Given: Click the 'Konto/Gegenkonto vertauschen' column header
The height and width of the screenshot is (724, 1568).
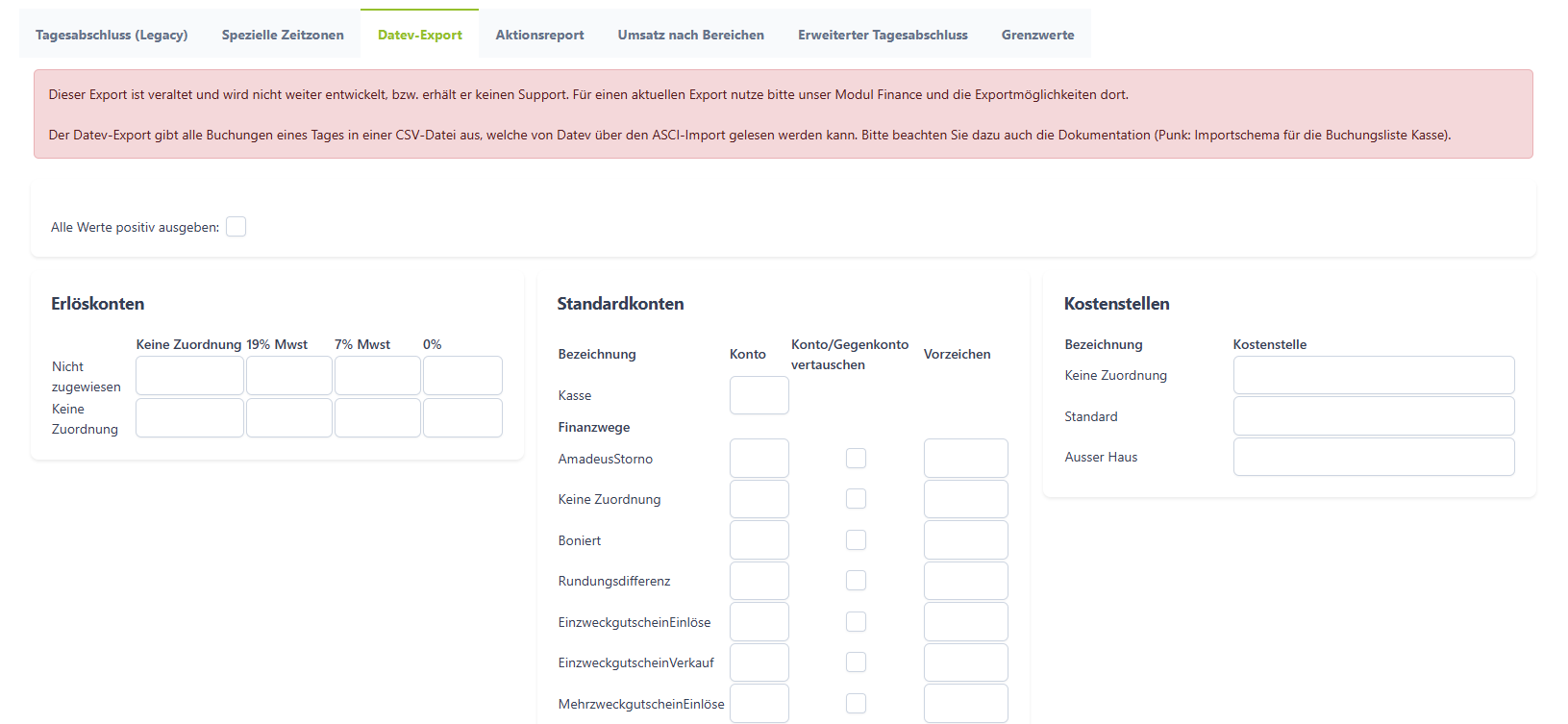Looking at the screenshot, I should click(x=850, y=355).
